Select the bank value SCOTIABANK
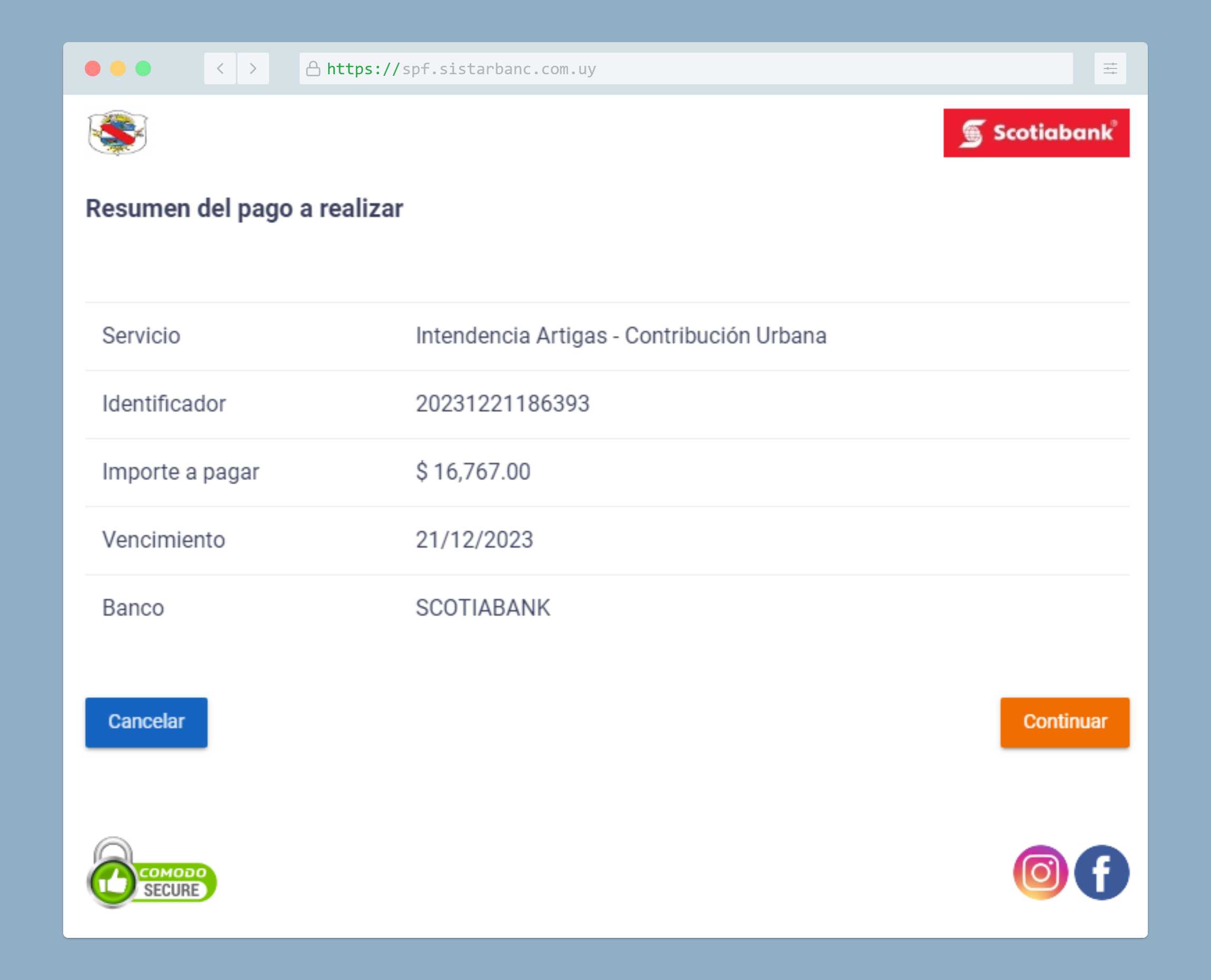Image resolution: width=1211 pixels, height=980 pixels. click(482, 608)
